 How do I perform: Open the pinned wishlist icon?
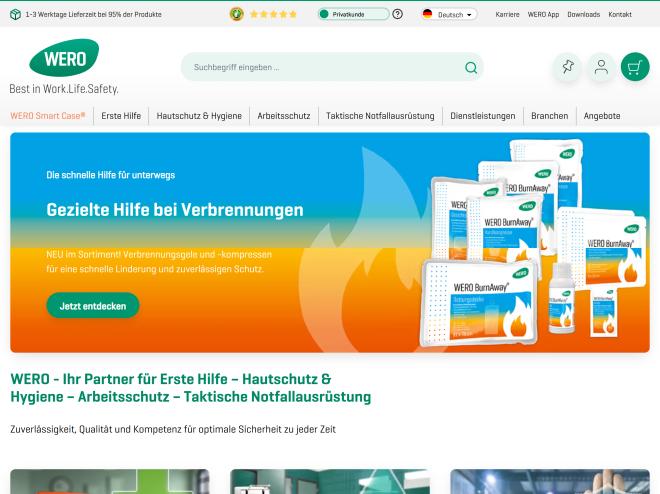coord(567,67)
